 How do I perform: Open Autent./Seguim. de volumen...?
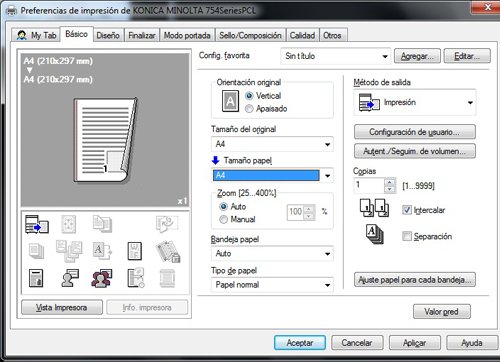pos(415,151)
